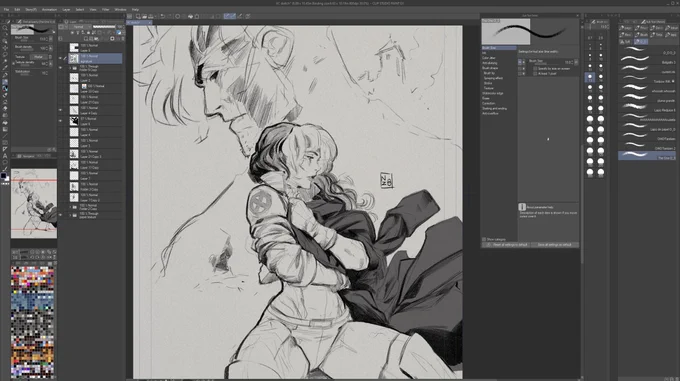
Task: Open the Filter menu
Action: (105, 10)
